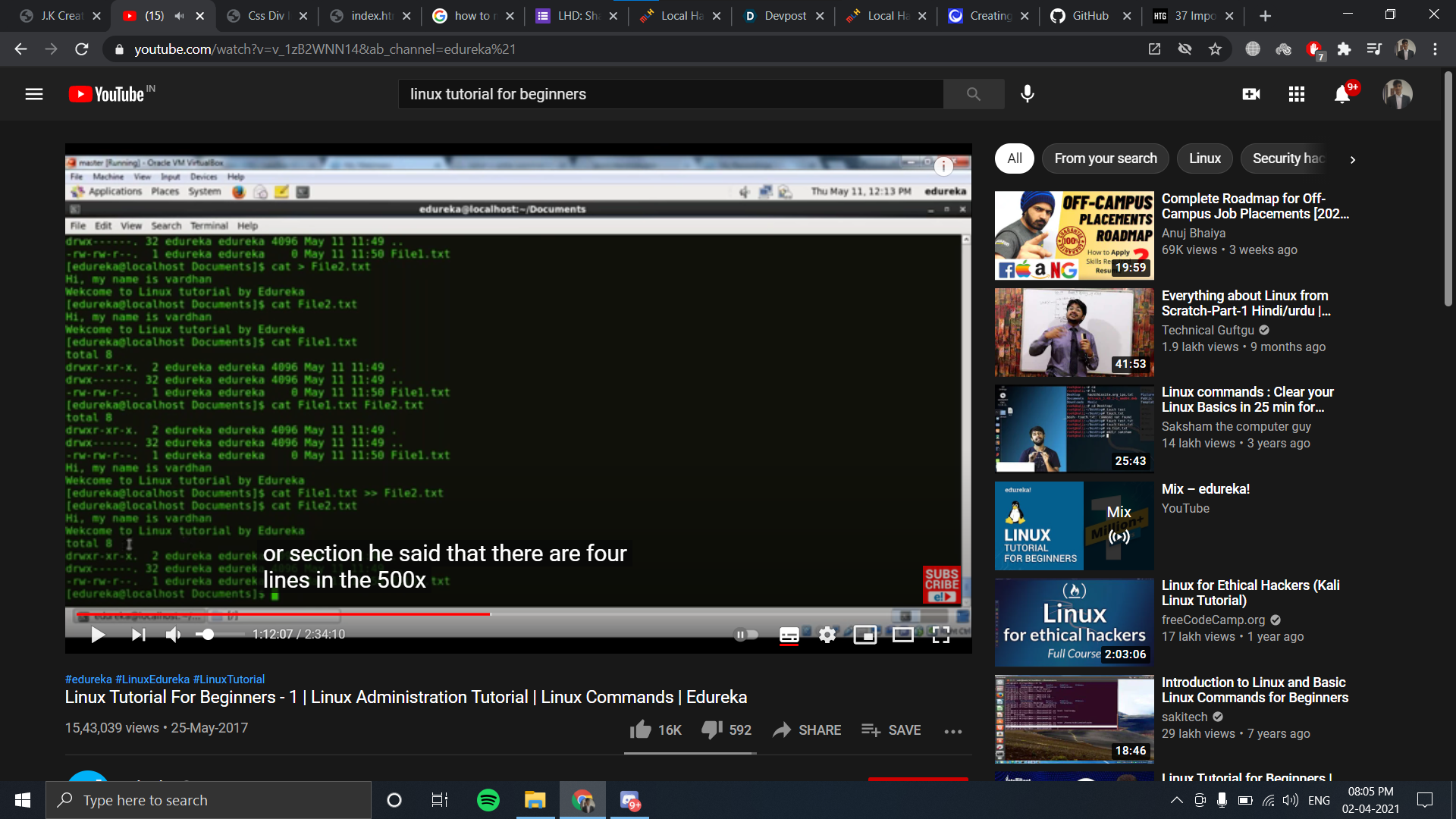Image resolution: width=1456 pixels, height=819 pixels.
Task: Mute the video volume speaker icon
Action: (x=174, y=635)
